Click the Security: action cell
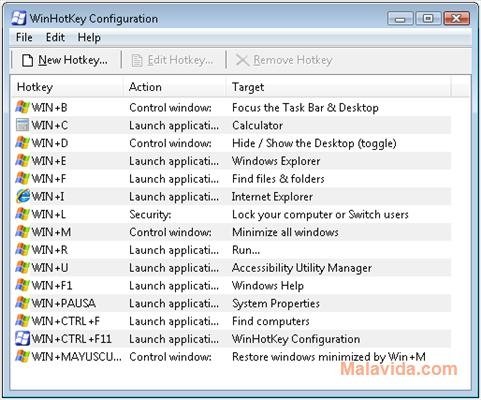The height and width of the screenshot is (400, 481). pyautogui.click(x=150, y=214)
